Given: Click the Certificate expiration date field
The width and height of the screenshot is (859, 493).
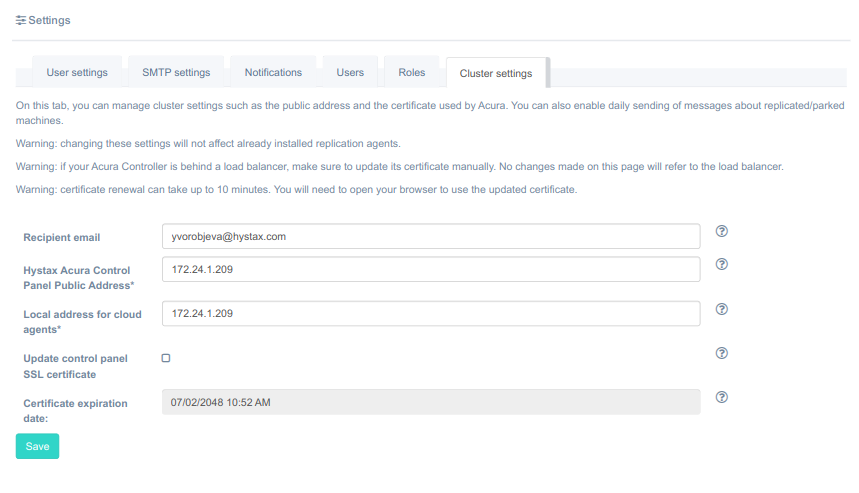Looking at the screenshot, I should [x=430, y=402].
